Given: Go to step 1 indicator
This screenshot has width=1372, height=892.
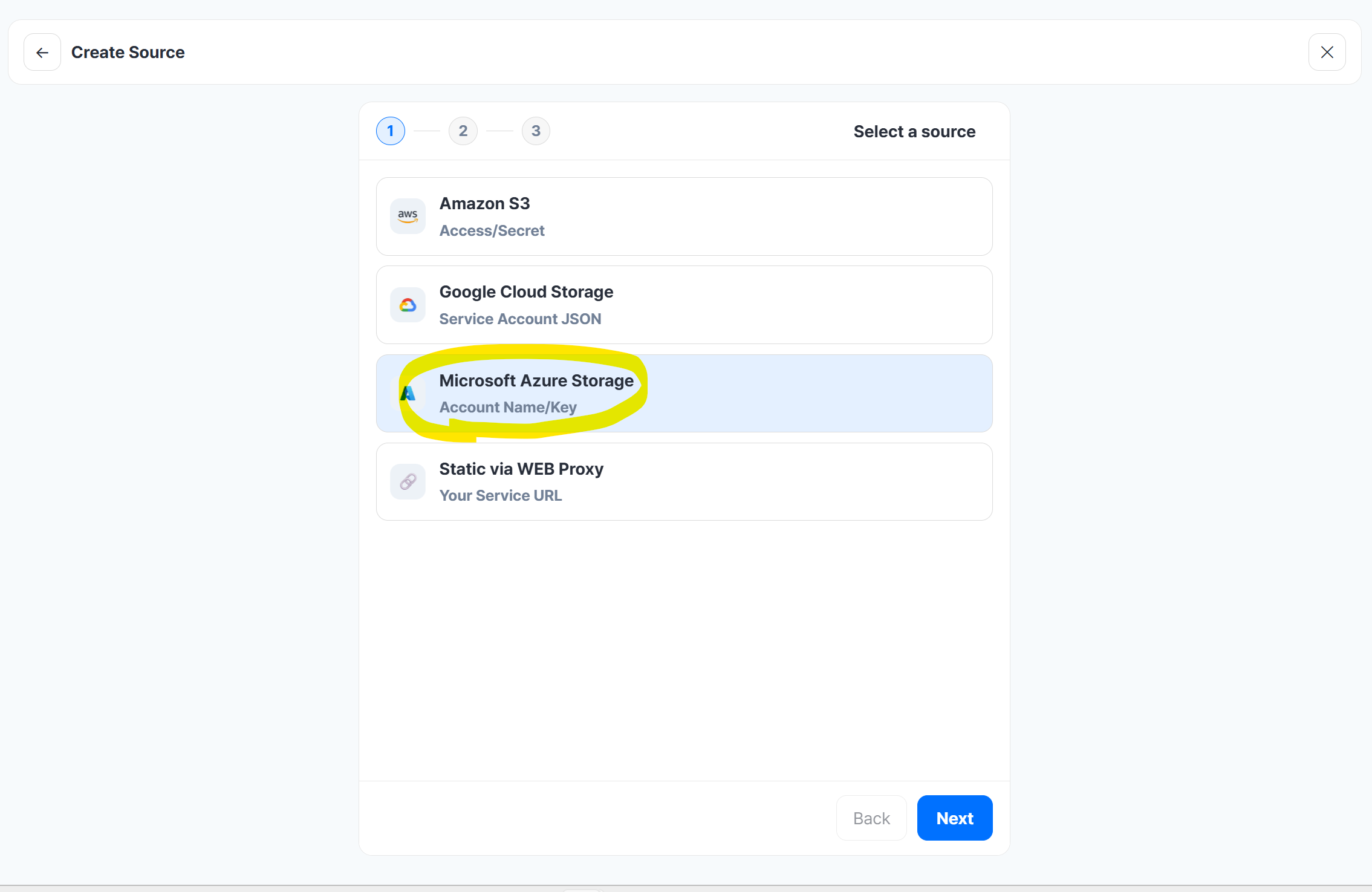Looking at the screenshot, I should [391, 131].
